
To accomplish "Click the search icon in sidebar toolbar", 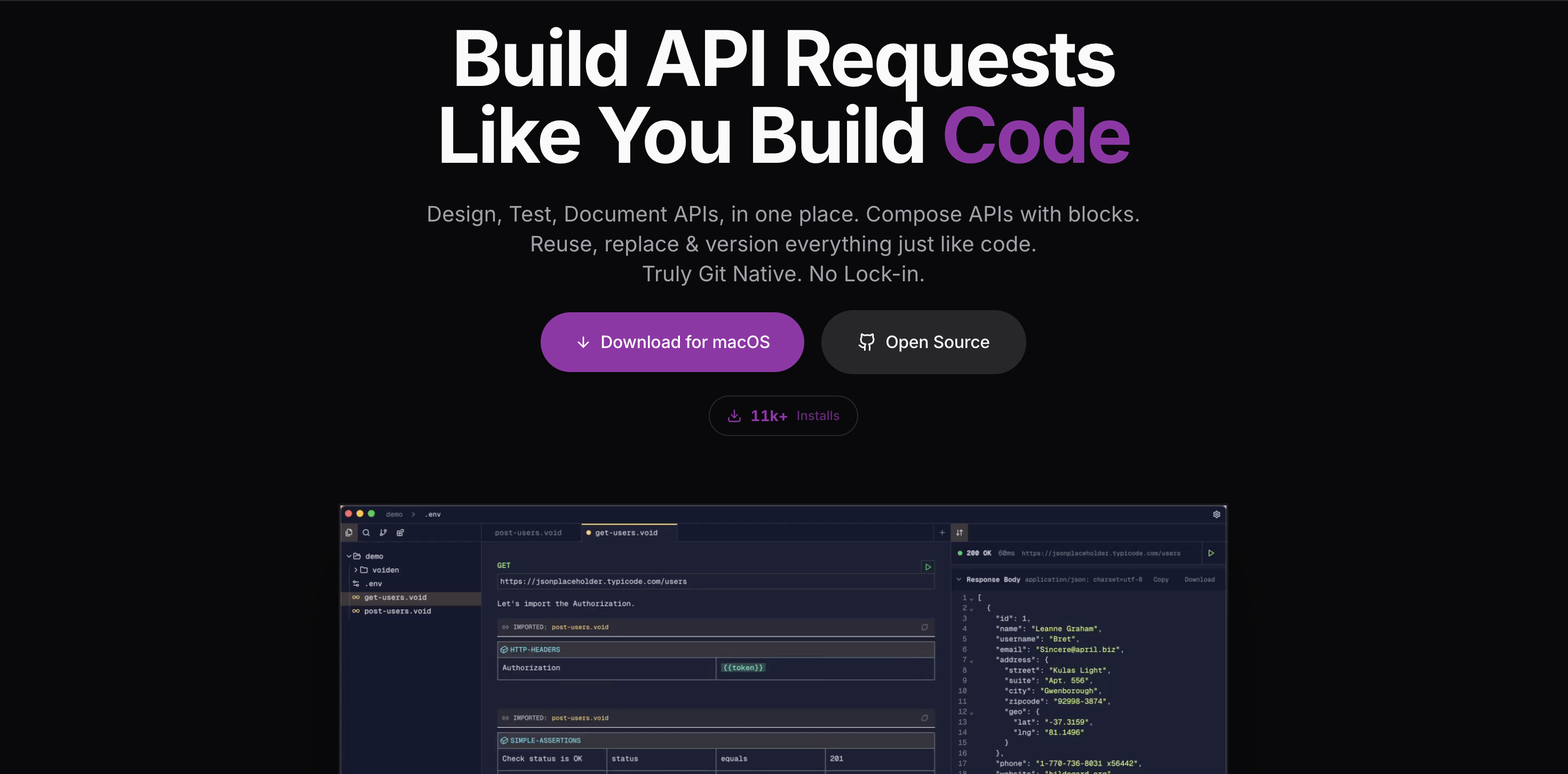I will click(366, 532).
